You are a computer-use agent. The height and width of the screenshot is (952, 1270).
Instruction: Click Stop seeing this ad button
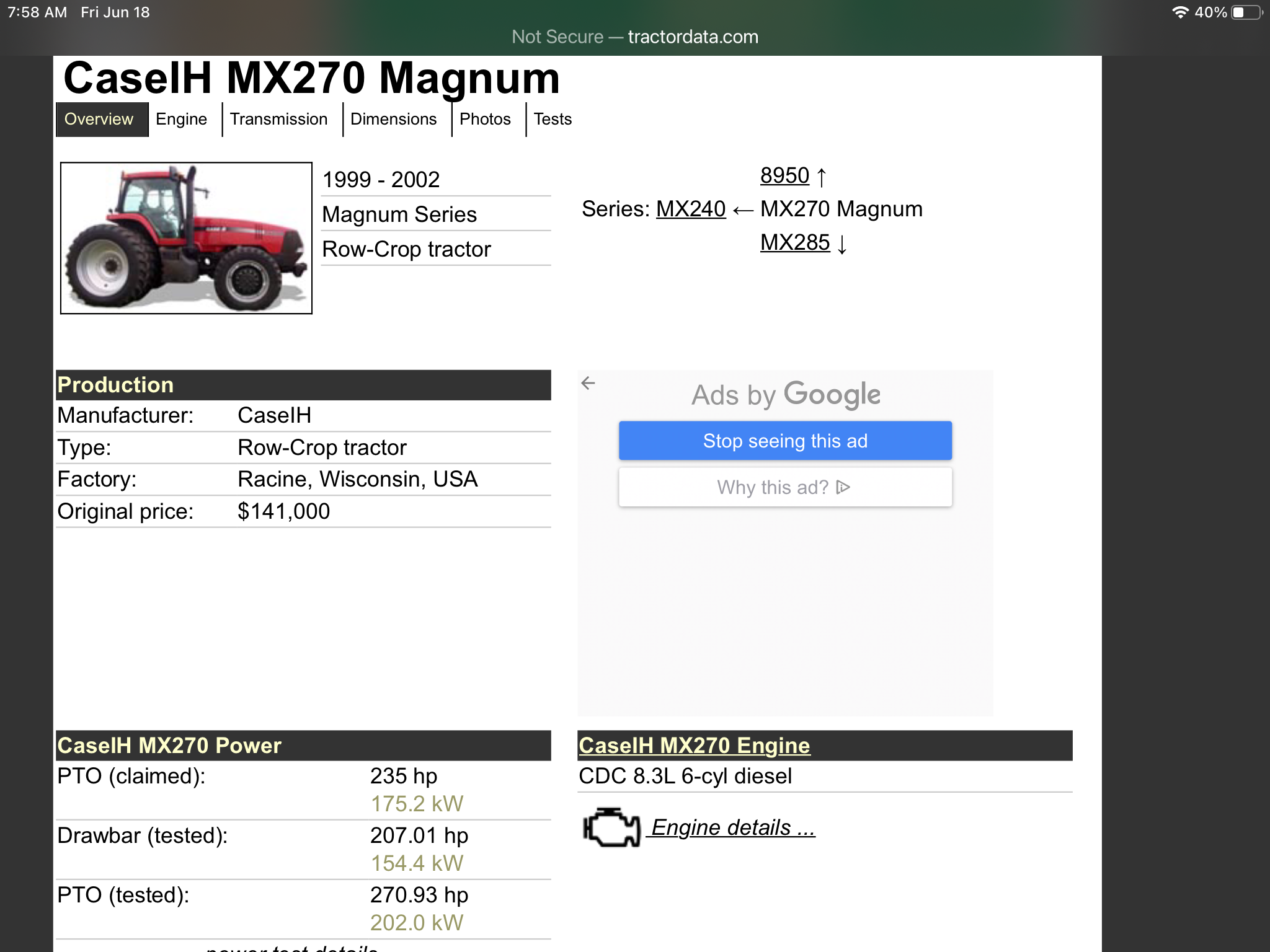pyautogui.click(x=785, y=441)
